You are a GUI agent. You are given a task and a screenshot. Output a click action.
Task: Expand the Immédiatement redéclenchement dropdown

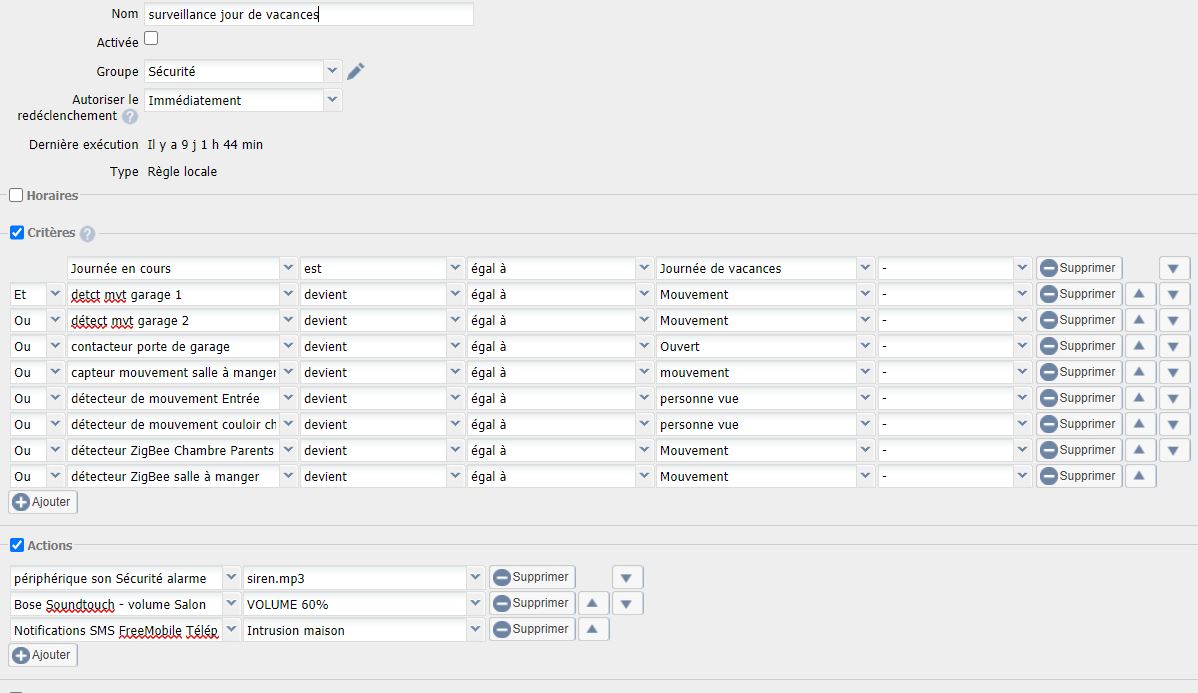pyautogui.click(x=332, y=100)
